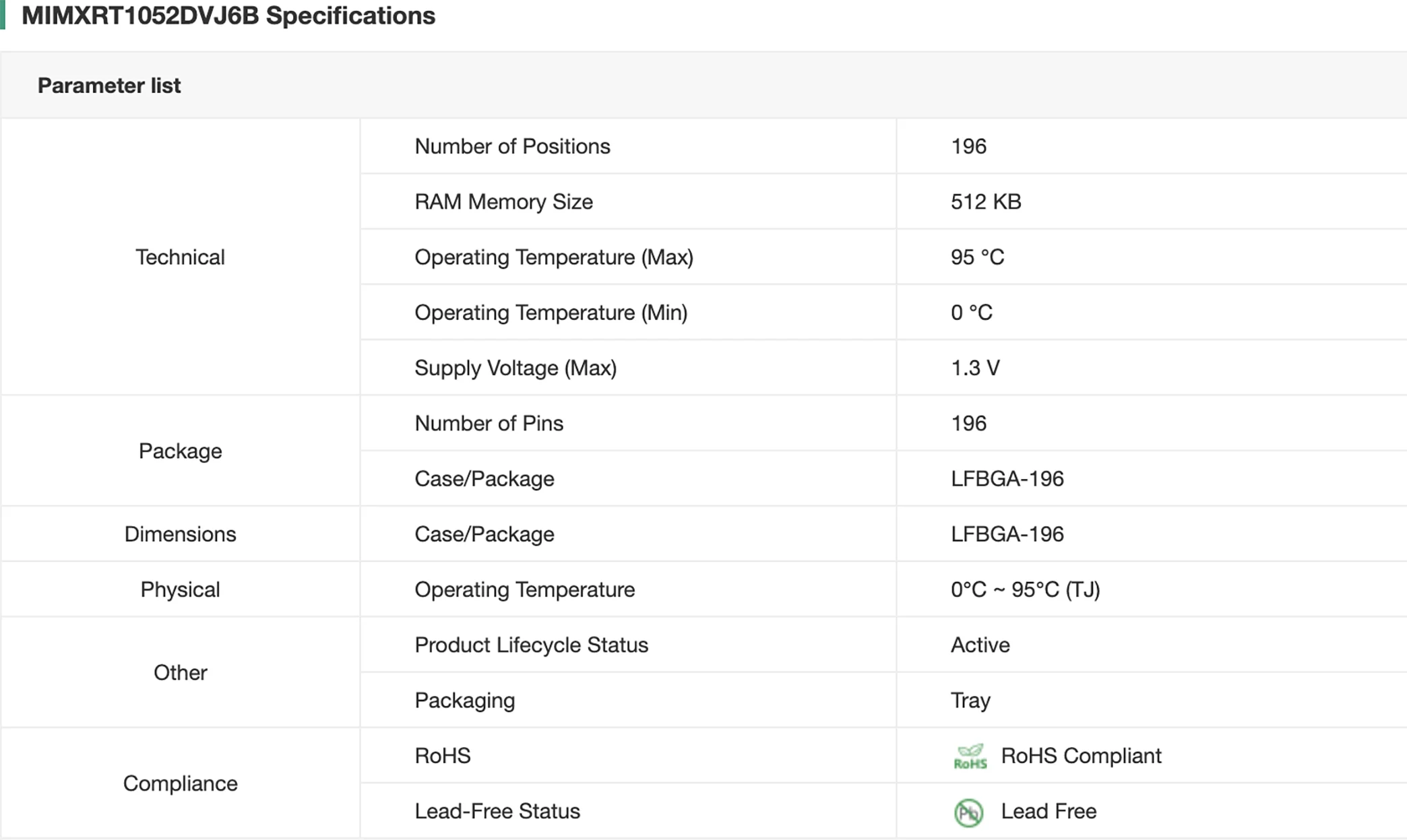The height and width of the screenshot is (840, 1407).
Task: Click the Tray packaging value
Action: click(970, 701)
